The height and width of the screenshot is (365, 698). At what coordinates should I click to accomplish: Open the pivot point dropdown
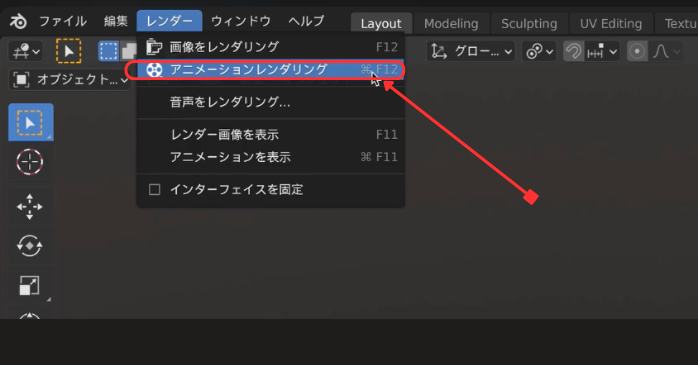539,52
